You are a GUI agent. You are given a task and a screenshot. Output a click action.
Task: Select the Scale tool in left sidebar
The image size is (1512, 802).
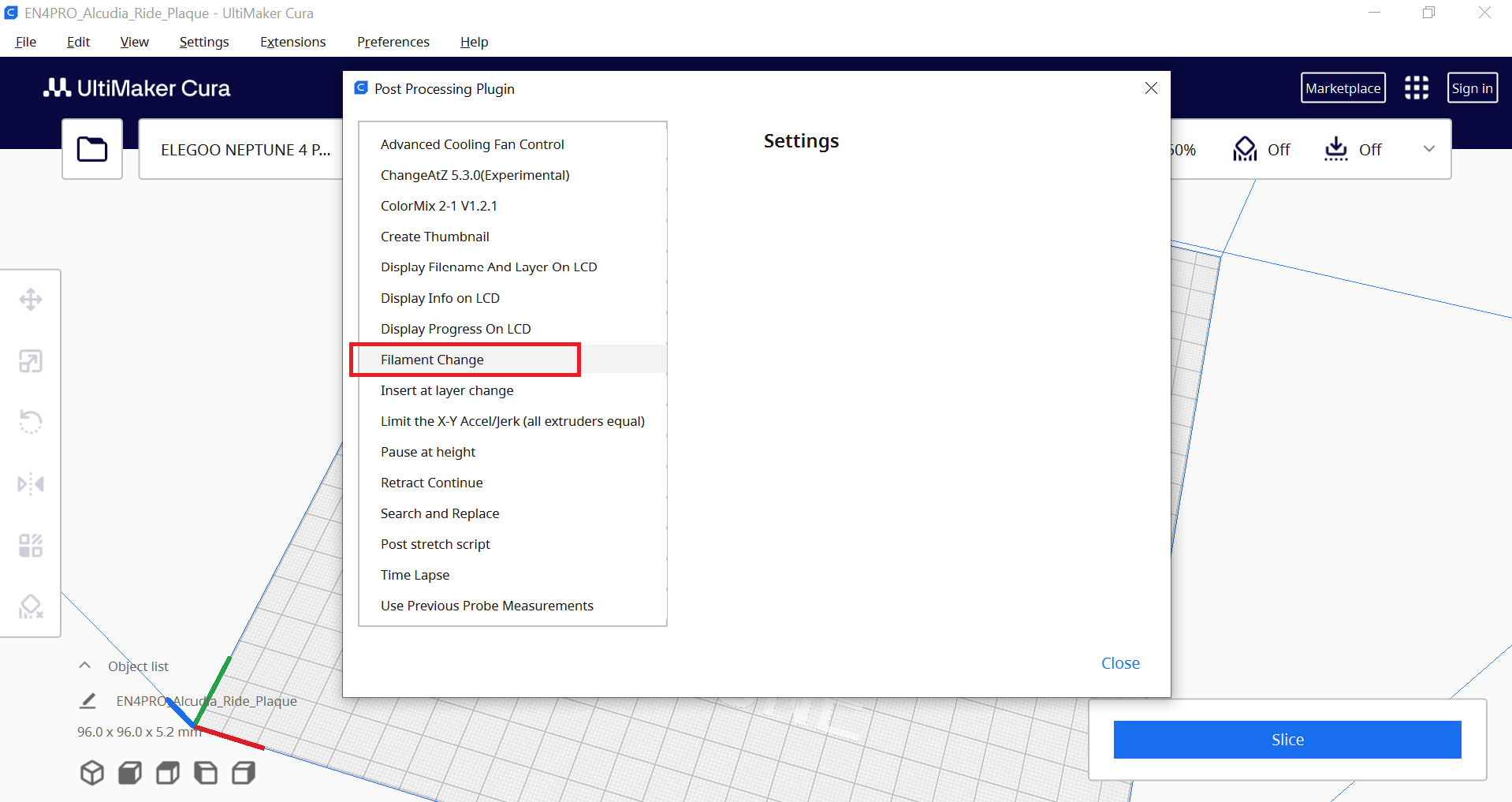pos(31,361)
